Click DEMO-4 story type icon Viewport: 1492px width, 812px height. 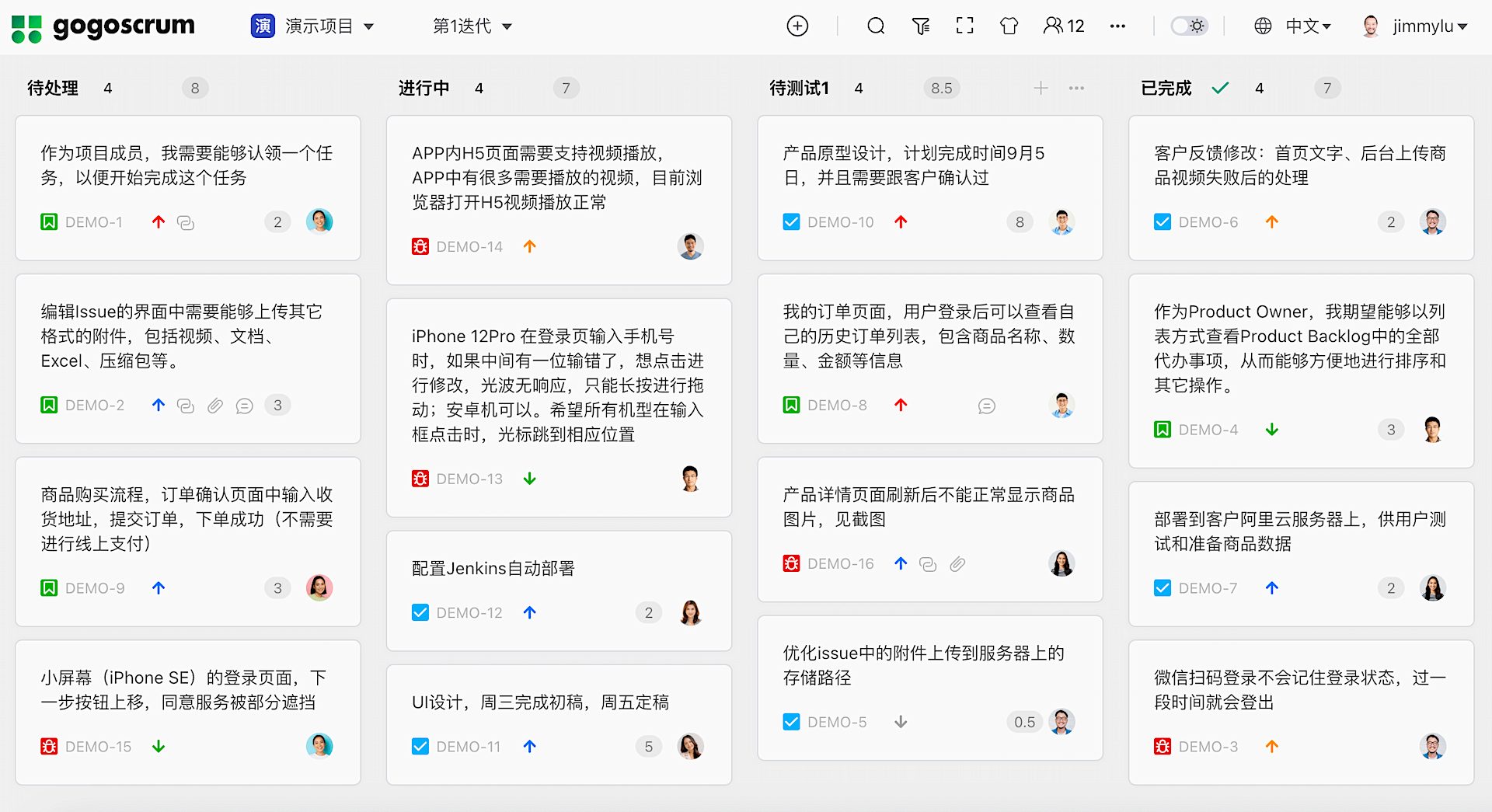(1163, 430)
